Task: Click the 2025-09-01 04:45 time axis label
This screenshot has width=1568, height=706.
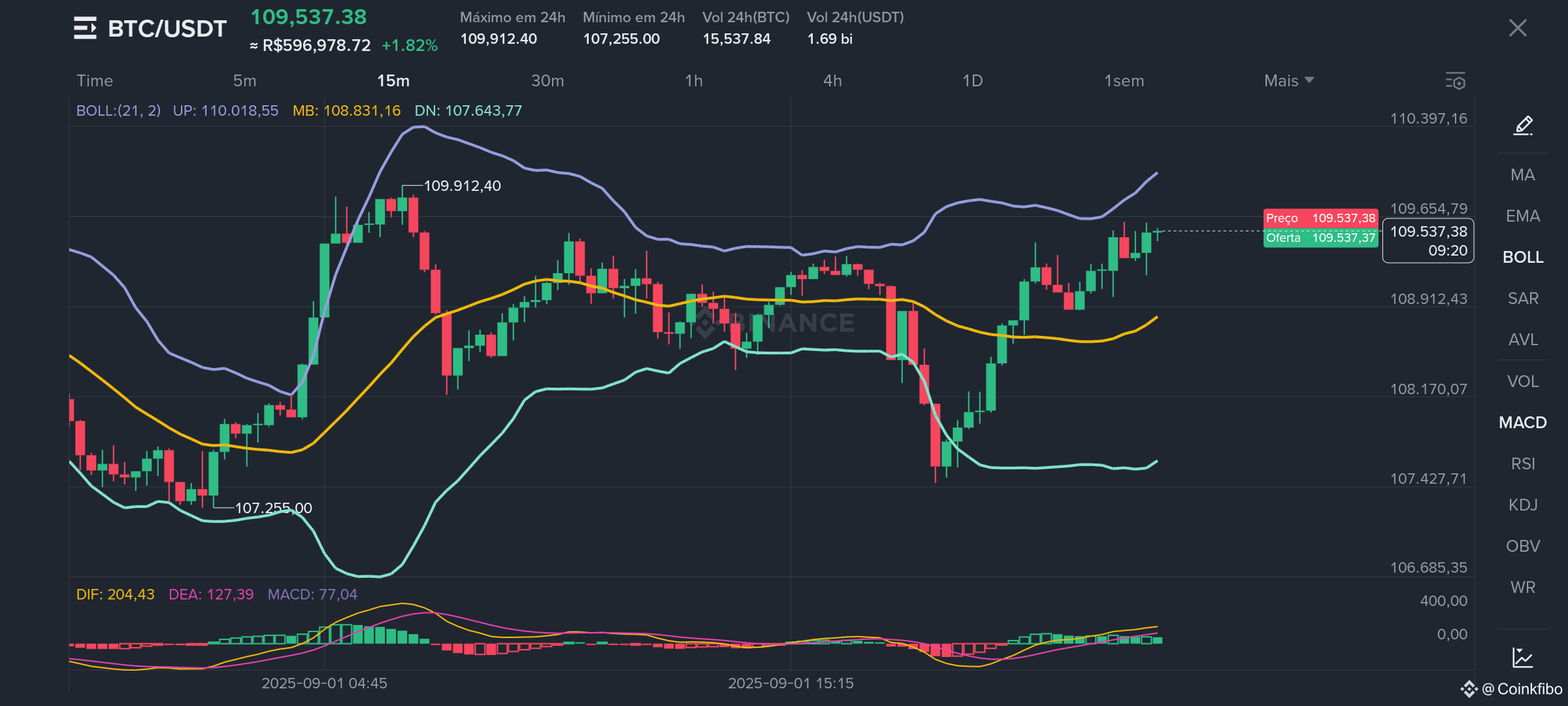Action: click(324, 683)
